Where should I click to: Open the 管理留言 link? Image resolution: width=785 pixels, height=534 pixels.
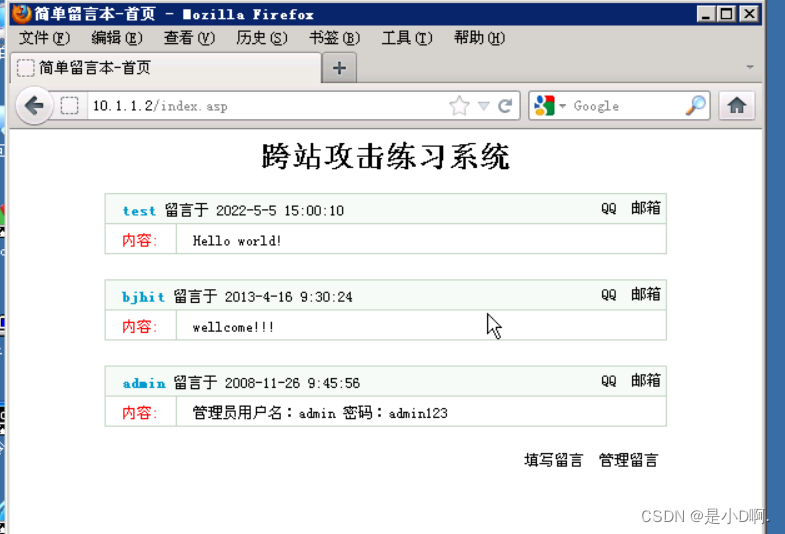click(628, 460)
